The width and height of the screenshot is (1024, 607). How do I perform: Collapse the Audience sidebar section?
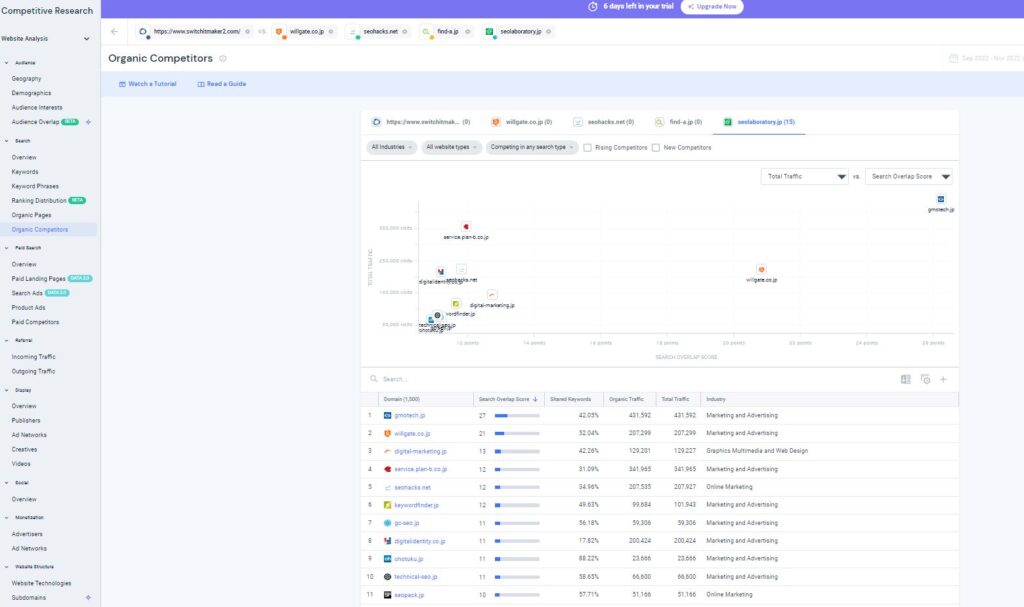click(7, 63)
